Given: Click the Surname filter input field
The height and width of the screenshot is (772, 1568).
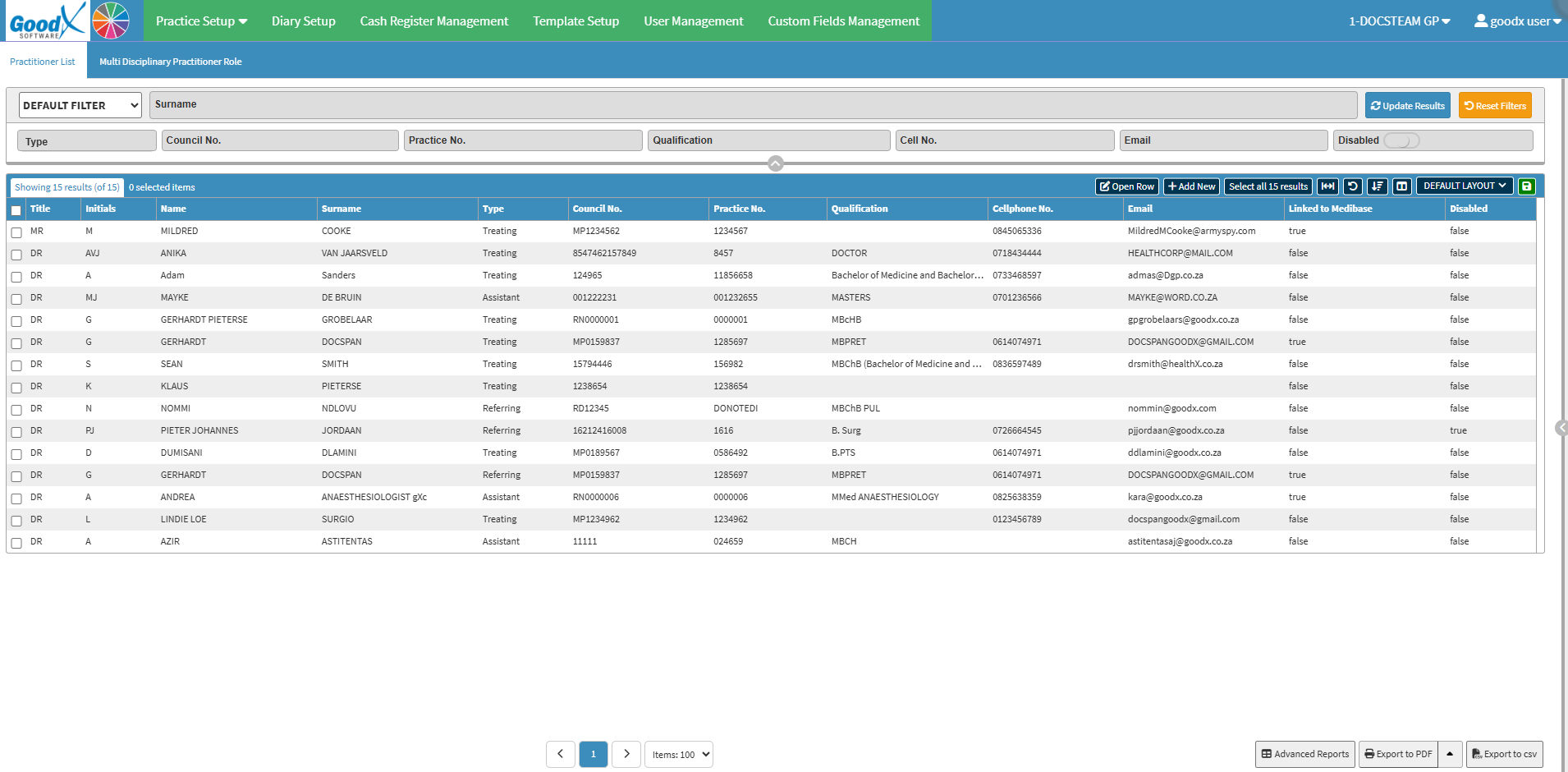Looking at the screenshot, I should (753, 104).
